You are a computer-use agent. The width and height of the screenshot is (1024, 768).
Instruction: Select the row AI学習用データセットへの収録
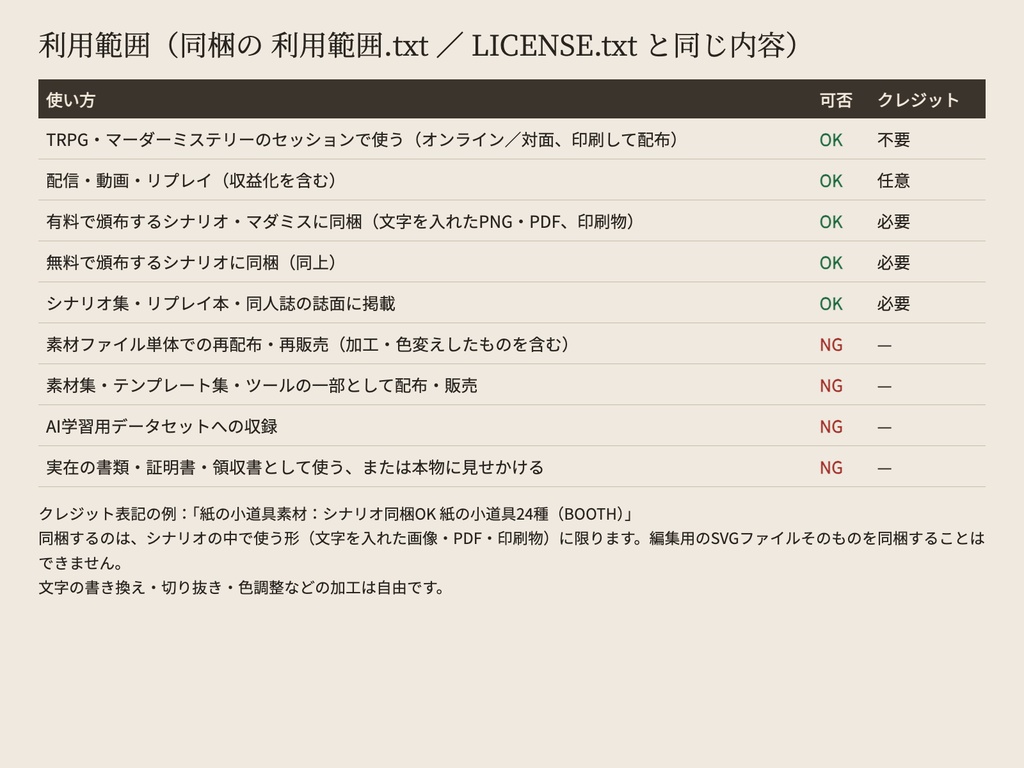(x=512, y=426)
